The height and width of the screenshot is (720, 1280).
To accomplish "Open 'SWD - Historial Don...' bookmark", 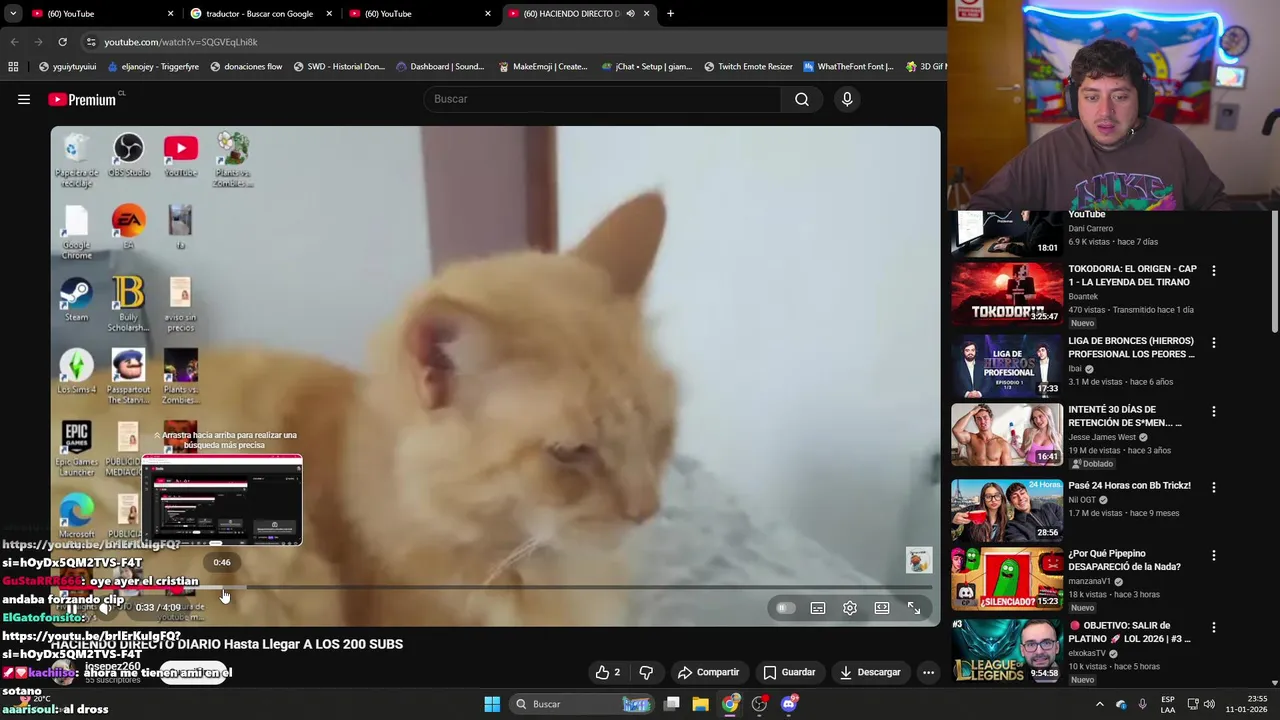I will coord(339,67).
